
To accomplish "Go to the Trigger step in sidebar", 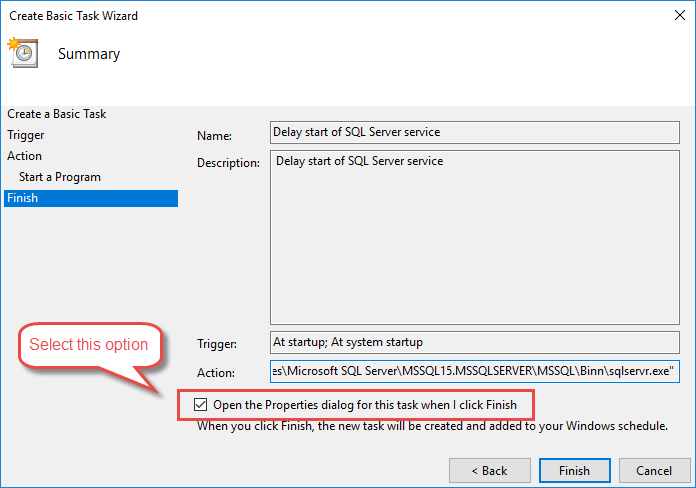I will [26, 135].
